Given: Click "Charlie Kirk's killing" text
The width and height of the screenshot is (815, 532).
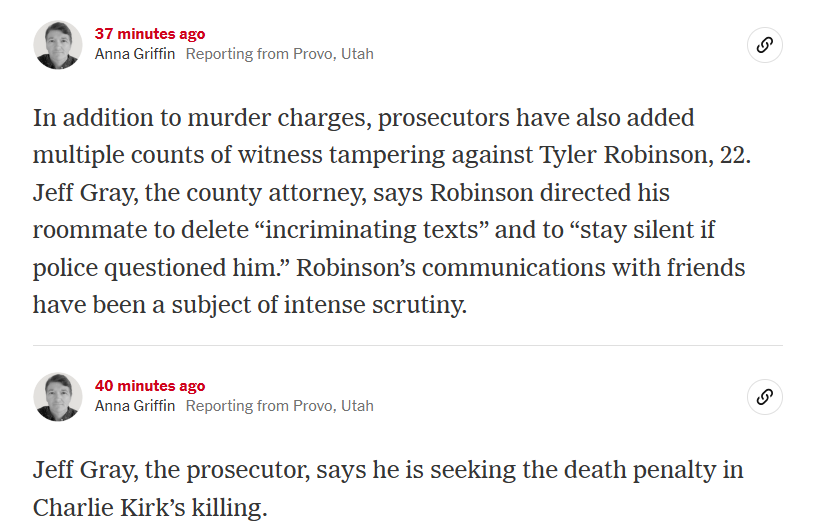Looking at the screenshot, I should click(x=150, y=508).
